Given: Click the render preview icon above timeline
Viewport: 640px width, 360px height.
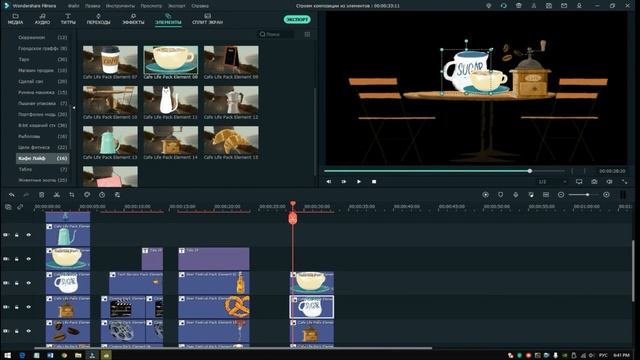Looking at the screenshot, I should tap(485, 195).
